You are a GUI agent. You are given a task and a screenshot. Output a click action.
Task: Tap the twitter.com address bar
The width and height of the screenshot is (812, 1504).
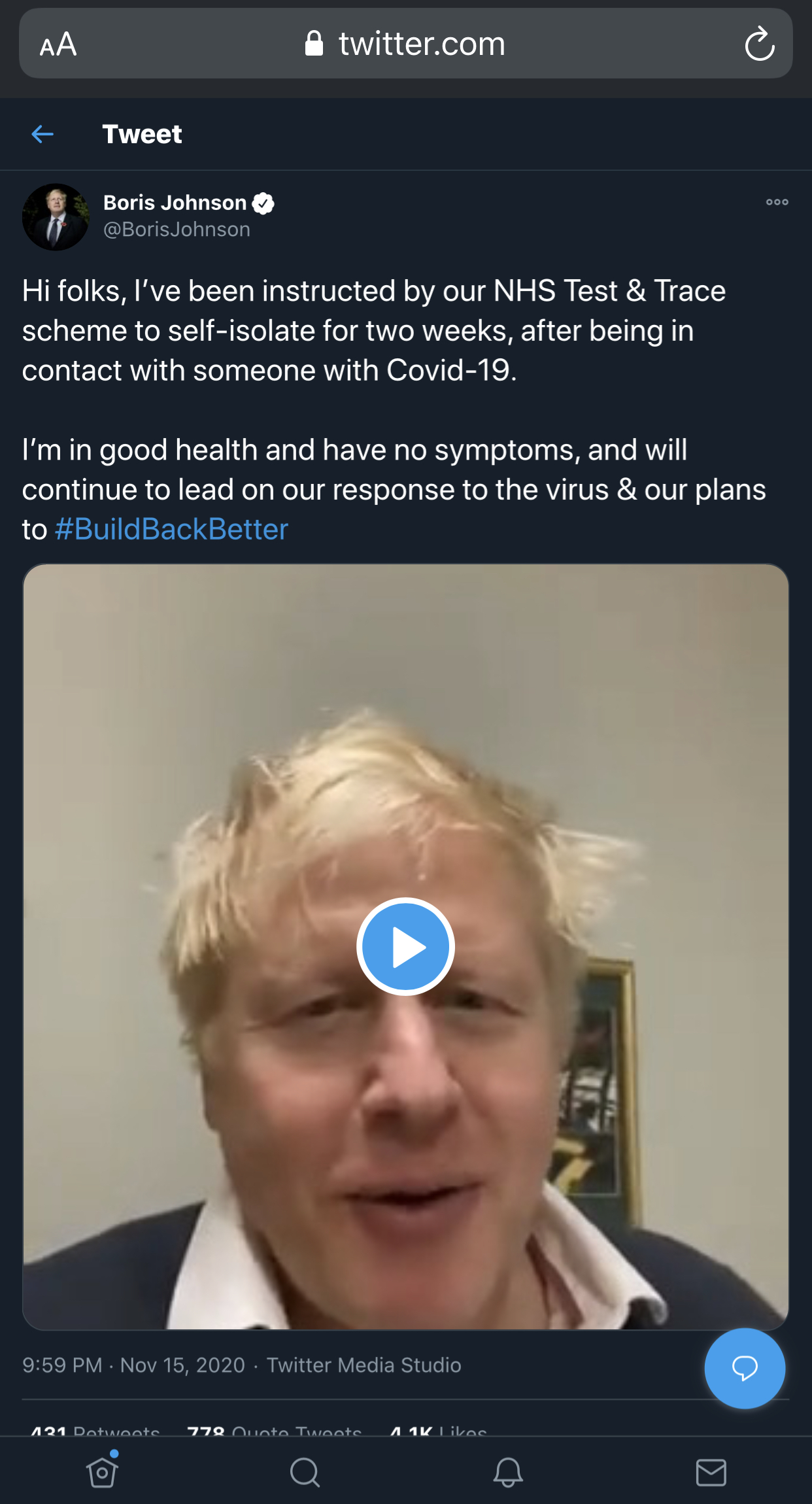pyautogui.click(x=421, y=44)
